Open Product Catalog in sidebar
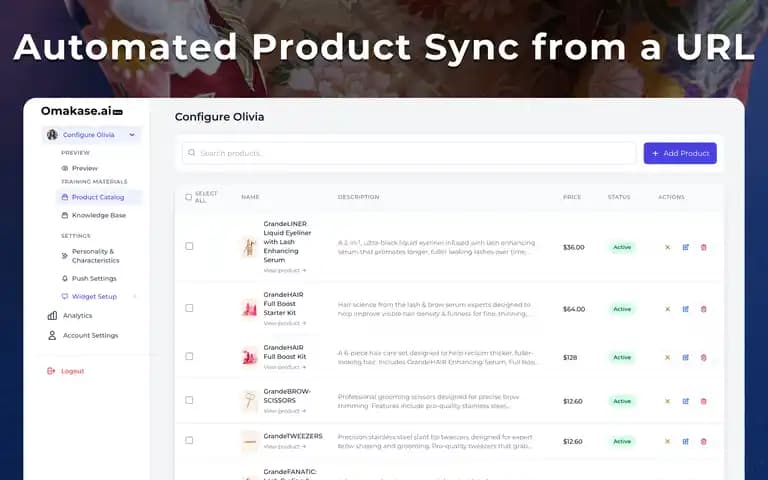 (99, 197)
